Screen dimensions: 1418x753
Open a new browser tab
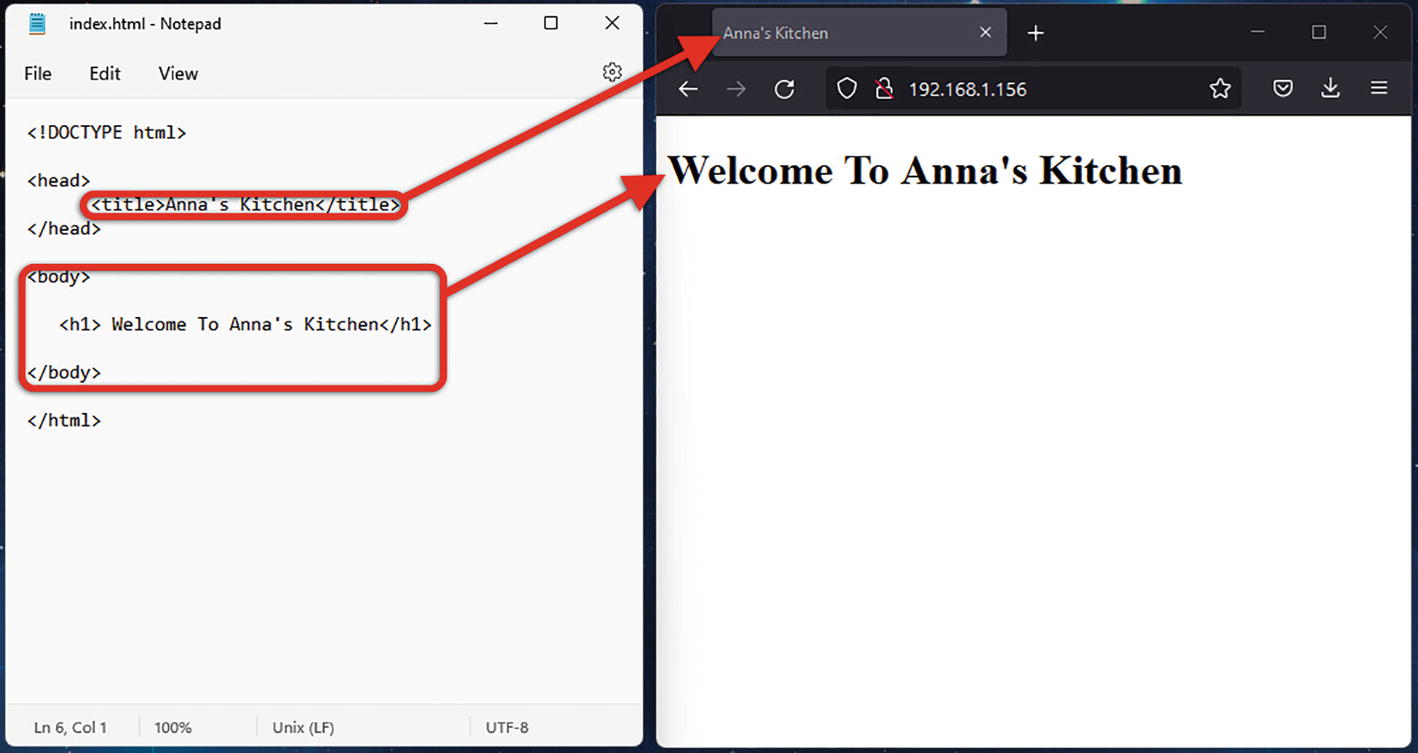[x=1036, y=33]
